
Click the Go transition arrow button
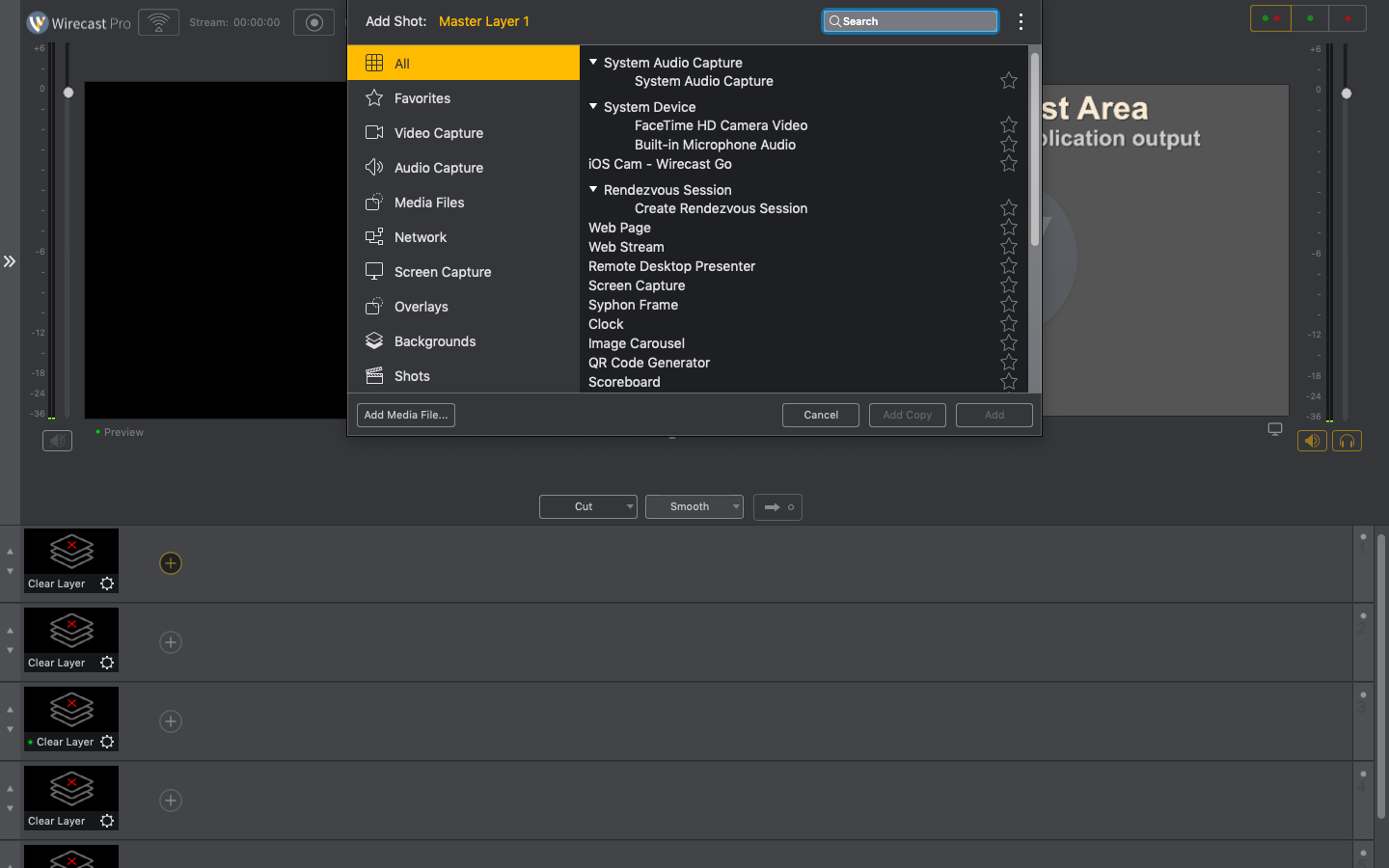(777, 506)
